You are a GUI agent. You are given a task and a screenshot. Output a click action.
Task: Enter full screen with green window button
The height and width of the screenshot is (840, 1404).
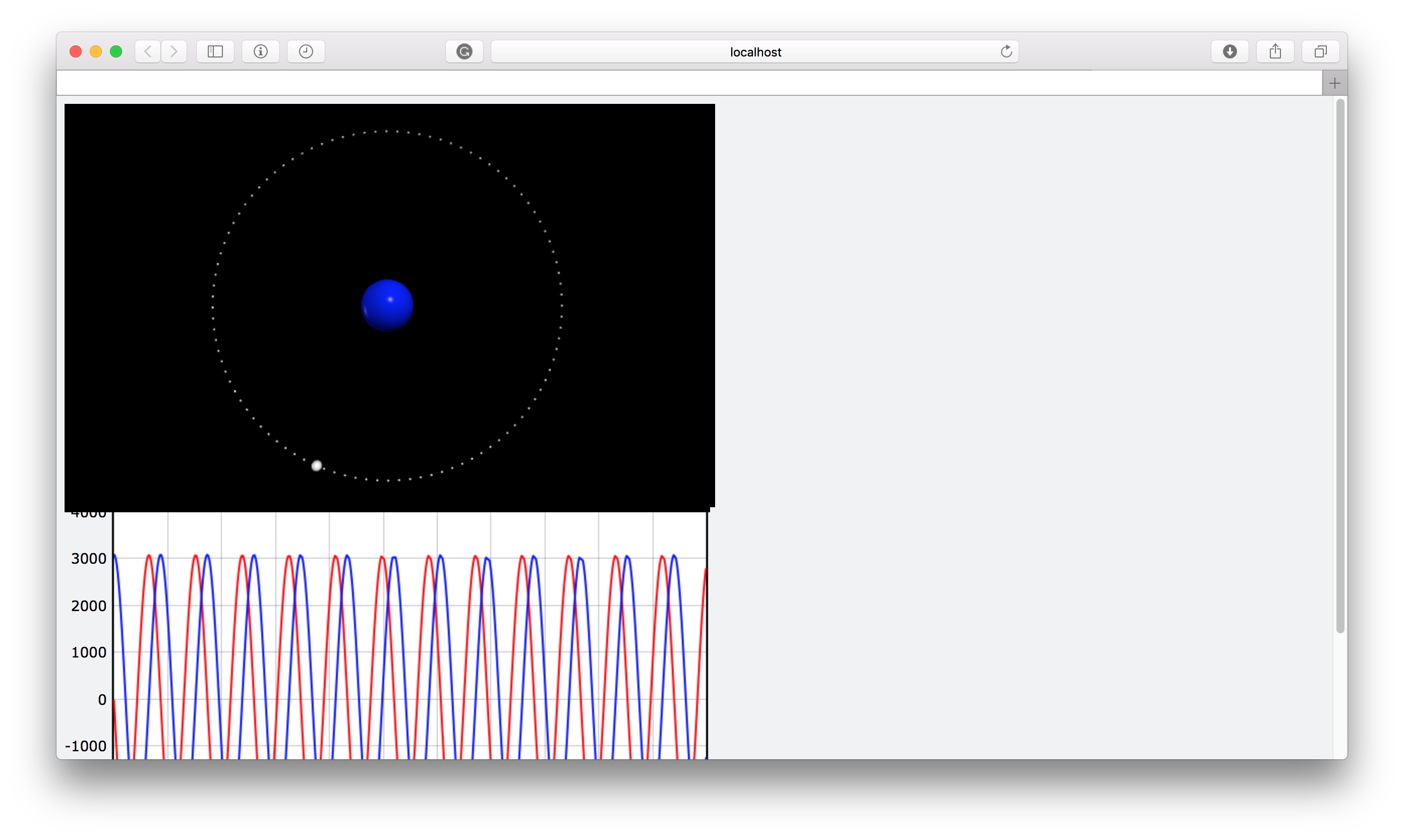coord(116,51)
